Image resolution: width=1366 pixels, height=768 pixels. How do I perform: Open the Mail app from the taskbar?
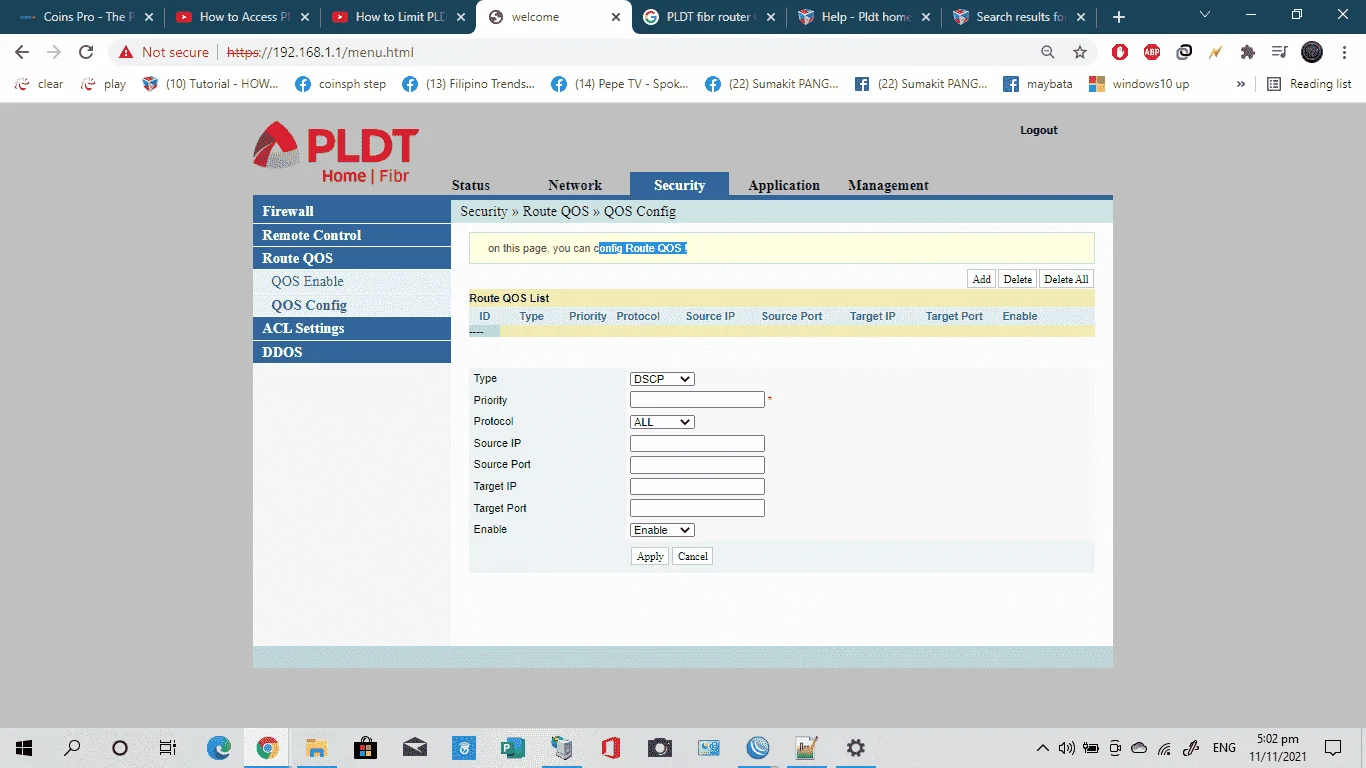pyautogui.click(x=414, y=748)
